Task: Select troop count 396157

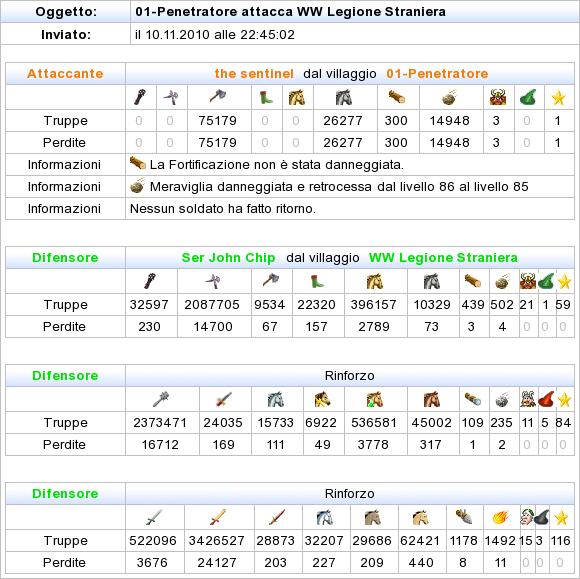Action: point(374,304)
